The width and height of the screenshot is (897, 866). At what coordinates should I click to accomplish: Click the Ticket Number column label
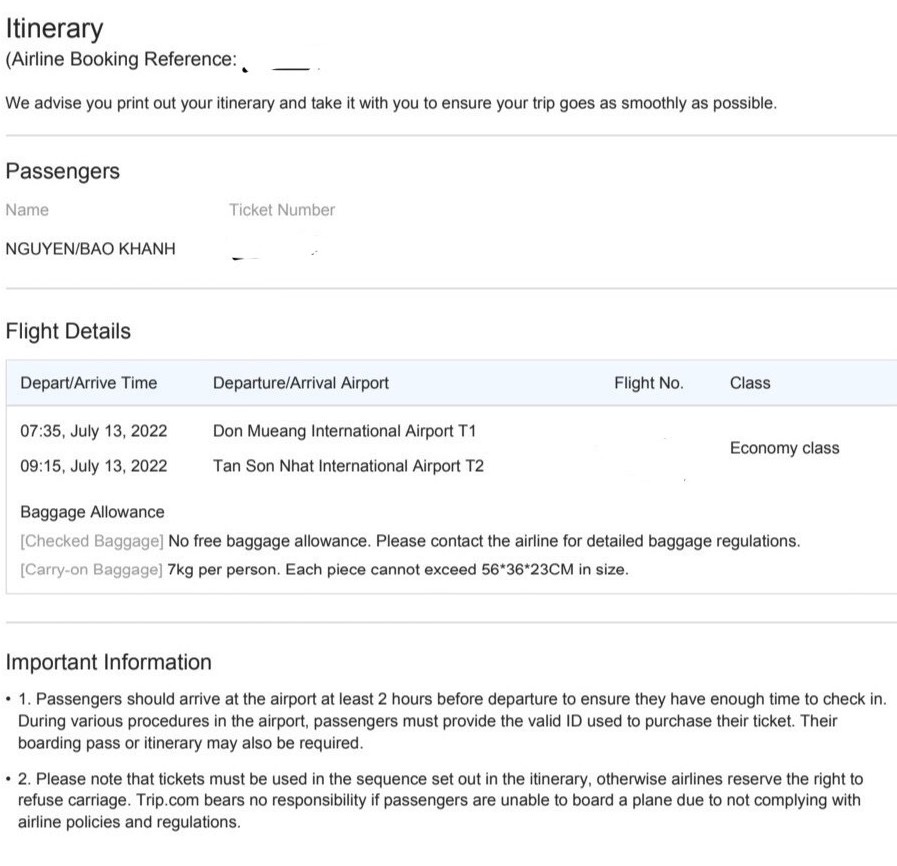pyautogui.click(x=281, y=210)
